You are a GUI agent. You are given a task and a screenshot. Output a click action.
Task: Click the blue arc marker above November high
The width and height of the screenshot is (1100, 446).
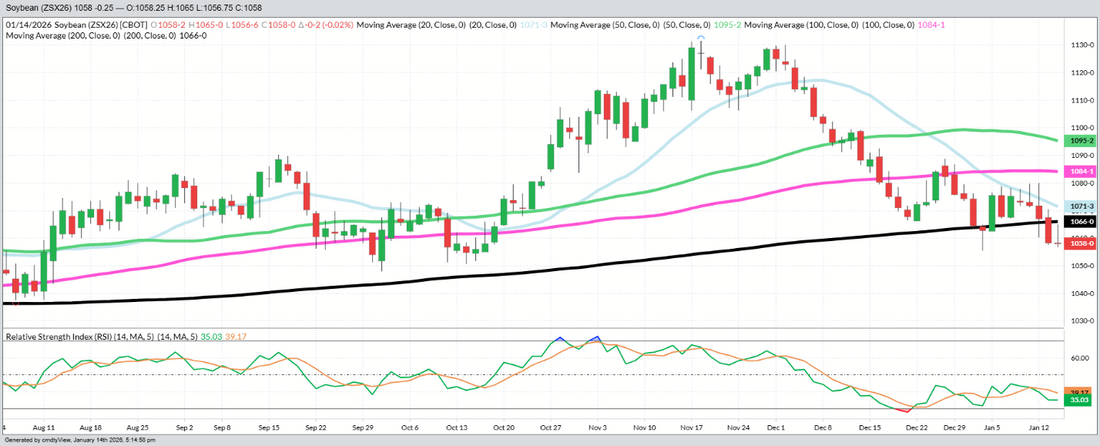[701, 37]
